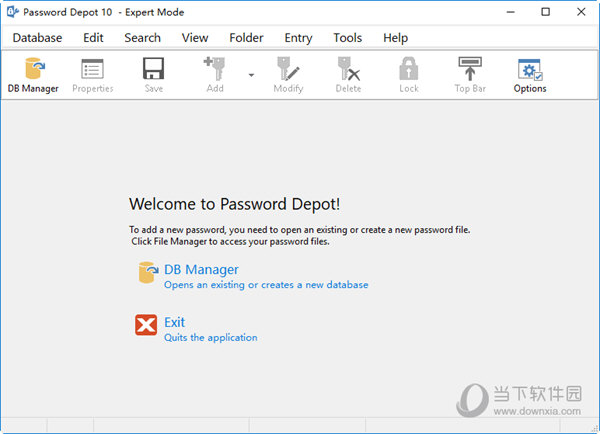This screenshot has width=600, height=434.
Task: Open the Options settings icon
Action: coord(529,74)
